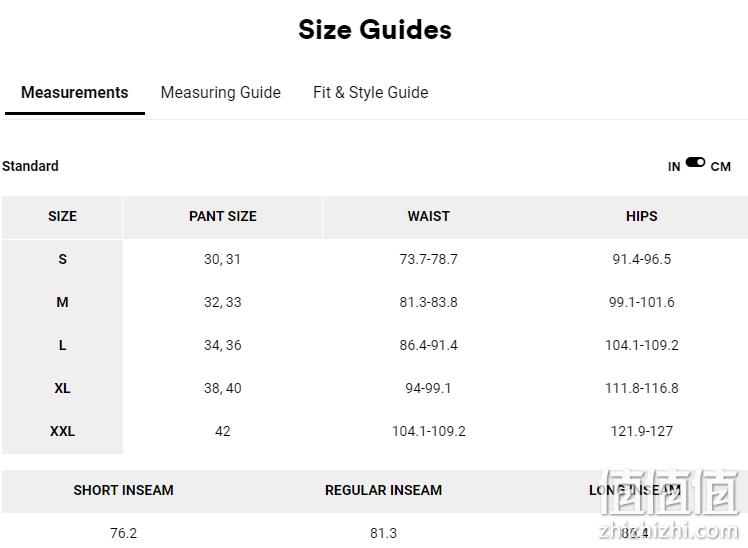This screenshot has height=548, width=748.
Task: Click the Size Guides heading
Action: [375, 30]
